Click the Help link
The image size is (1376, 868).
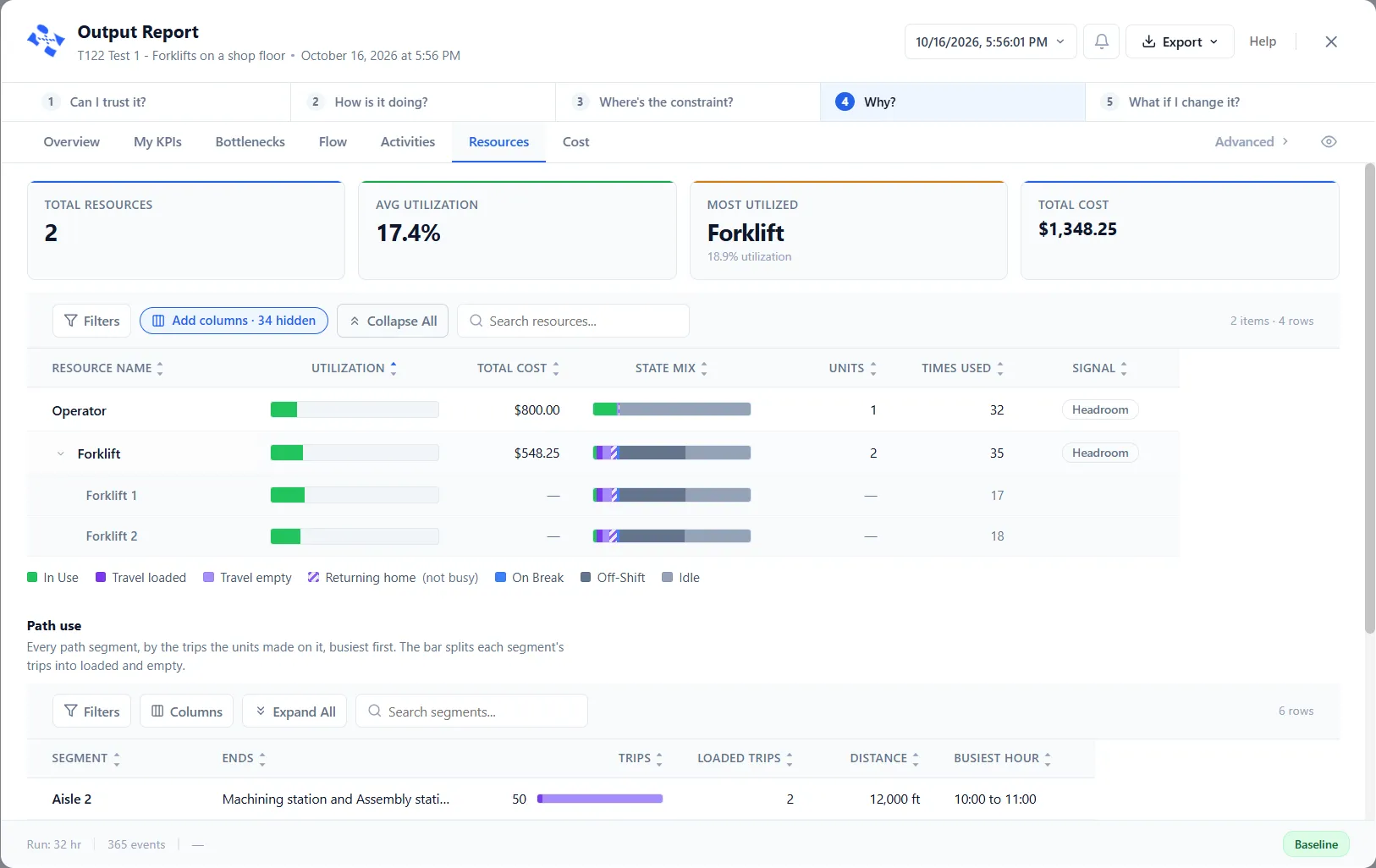click(1263, 41)
